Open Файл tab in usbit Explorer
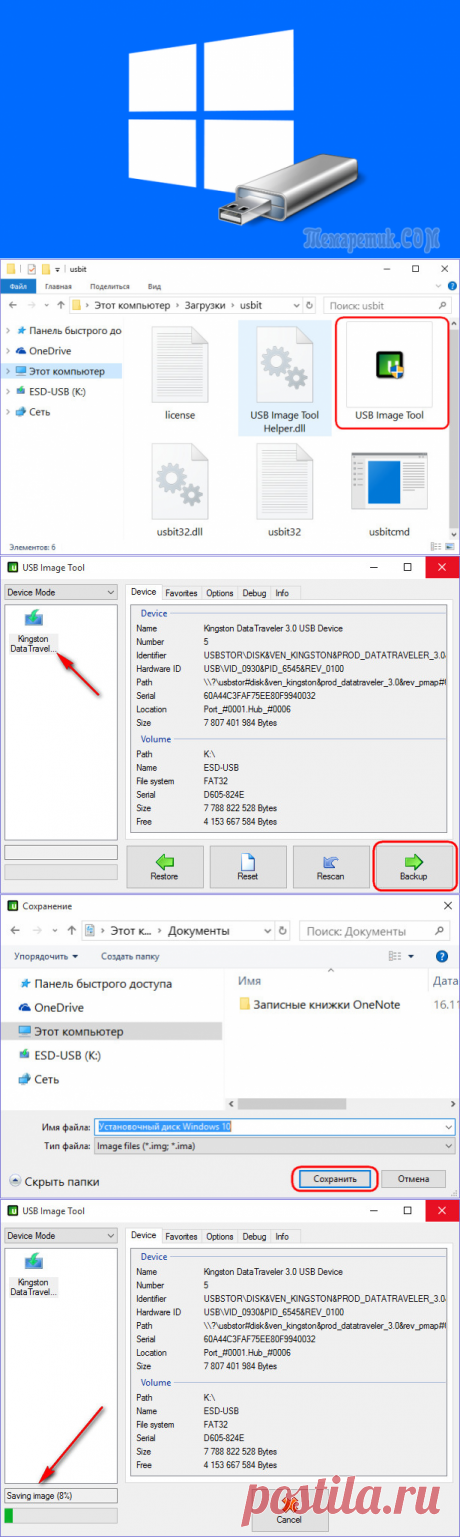 (x=17, y=286)
